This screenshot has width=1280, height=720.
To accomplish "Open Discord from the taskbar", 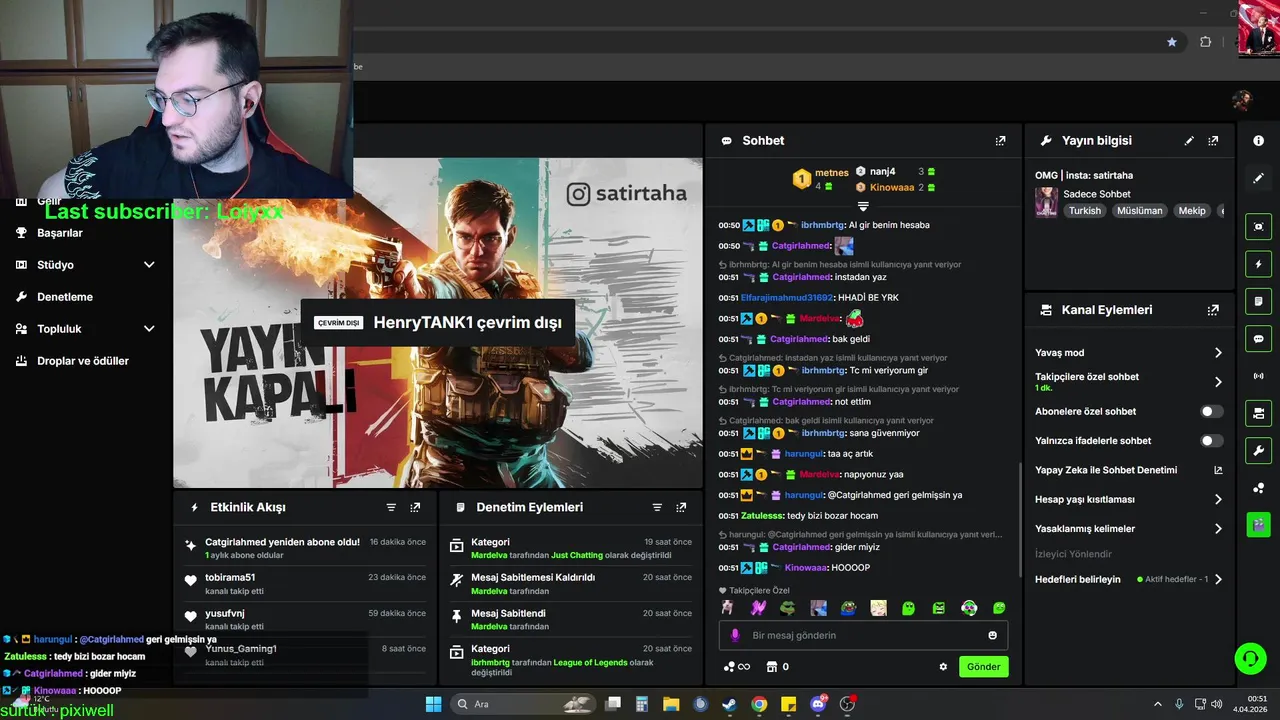I will [x=818, y=704].
